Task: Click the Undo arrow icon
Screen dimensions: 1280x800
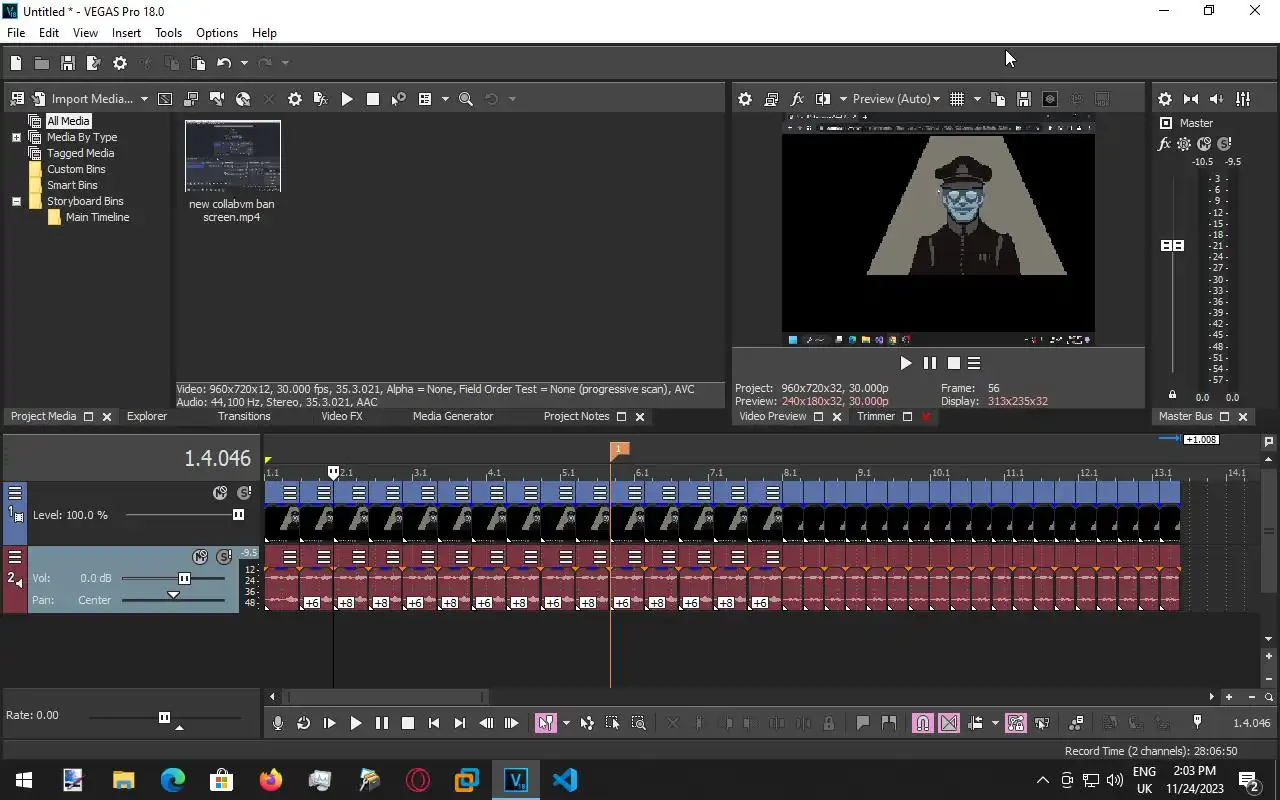Action: [224, 63]
